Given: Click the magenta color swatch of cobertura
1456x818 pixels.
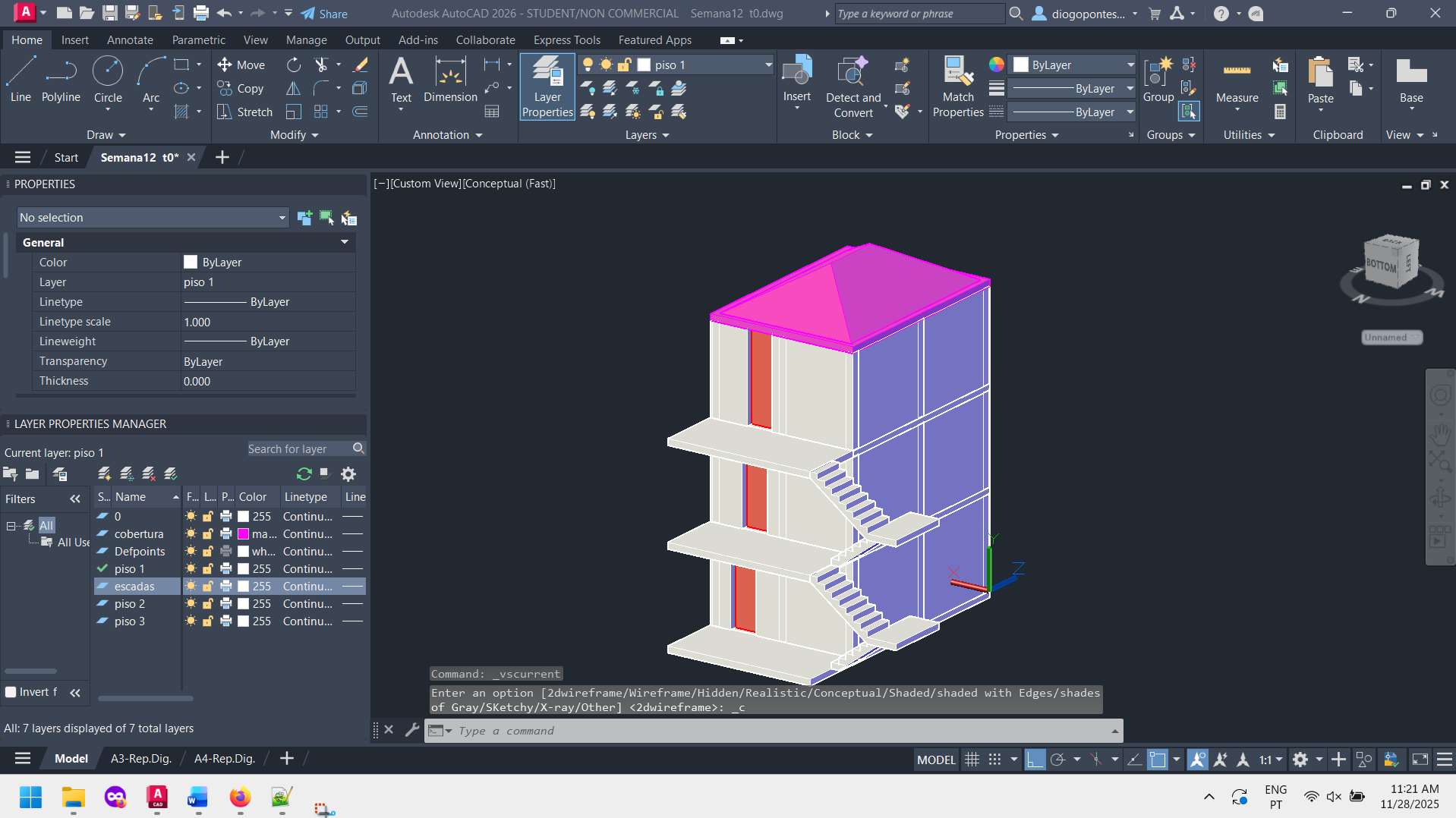Looking at the screenshot, I should coord(244,534).
